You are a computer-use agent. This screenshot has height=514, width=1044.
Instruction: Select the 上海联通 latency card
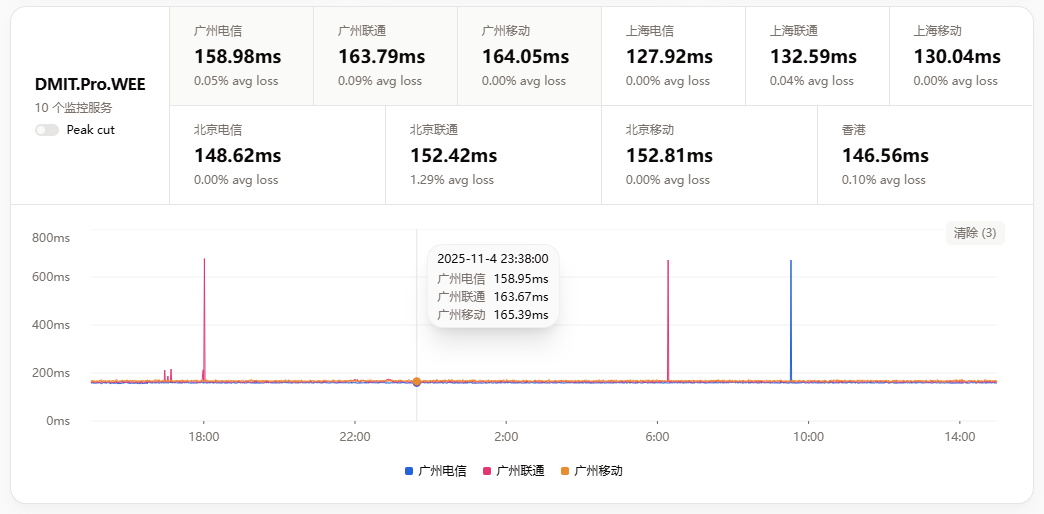pos(817,56)
